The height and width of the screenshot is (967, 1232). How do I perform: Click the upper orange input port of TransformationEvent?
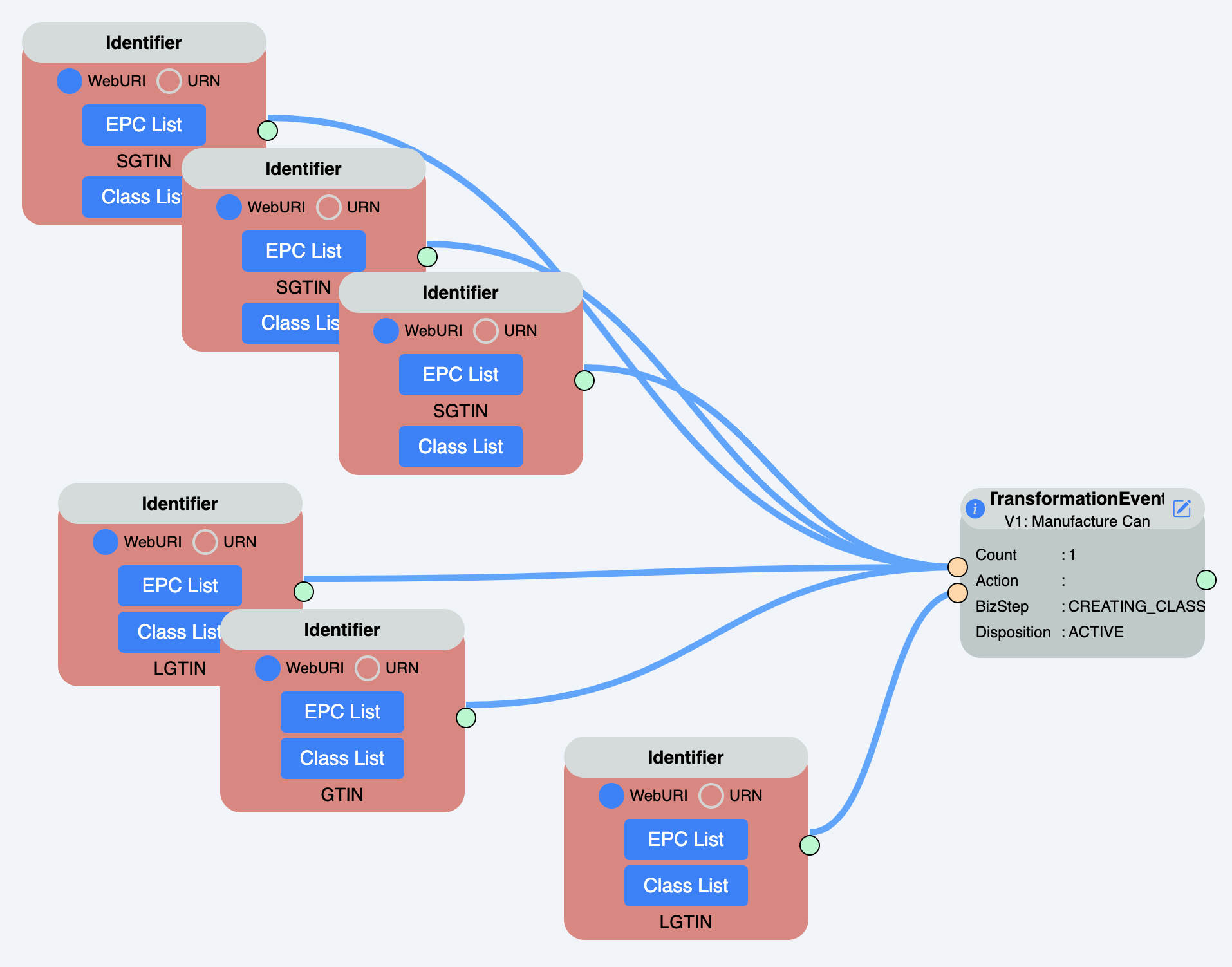(x=958, y=567)
